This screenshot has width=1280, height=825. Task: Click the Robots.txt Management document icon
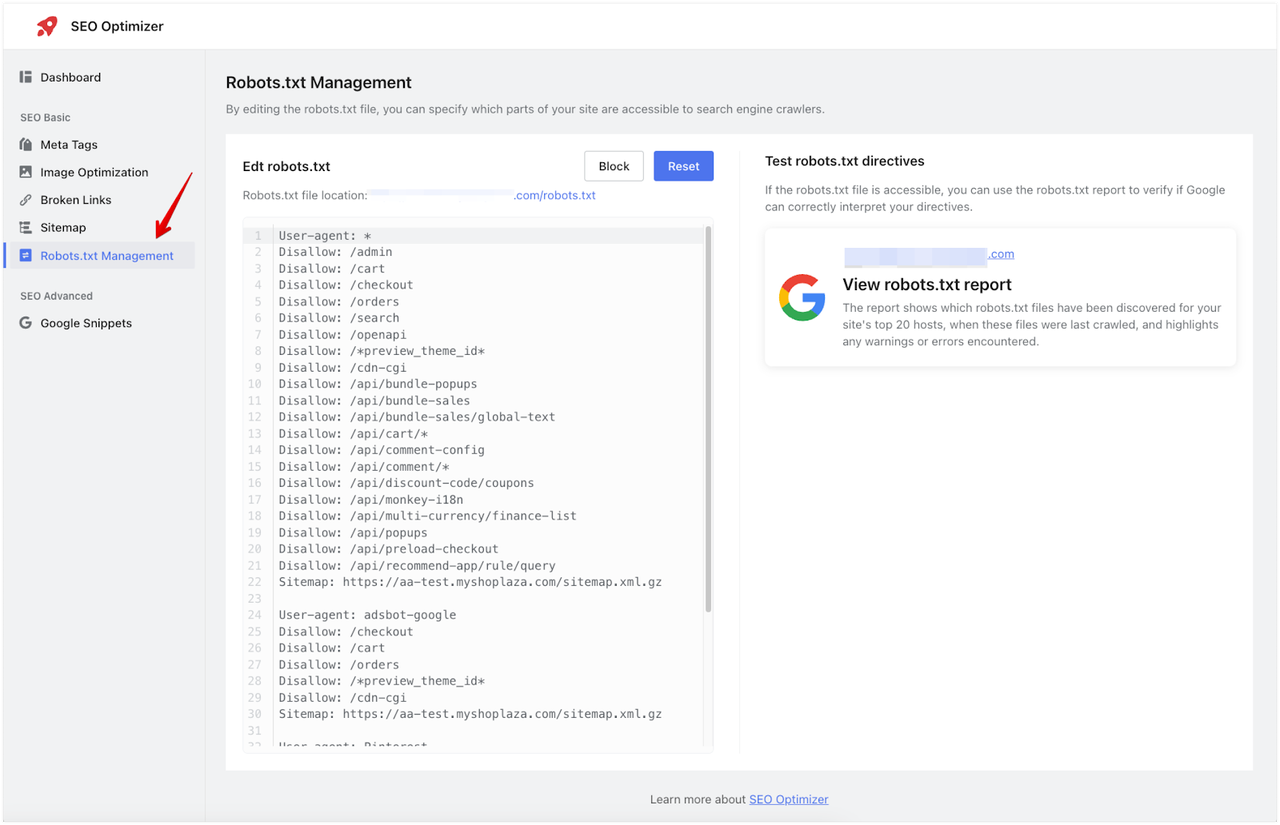26,256
